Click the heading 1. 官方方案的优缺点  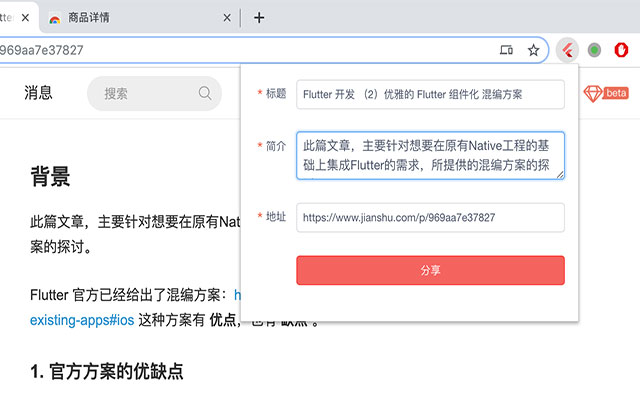point(107,371)
